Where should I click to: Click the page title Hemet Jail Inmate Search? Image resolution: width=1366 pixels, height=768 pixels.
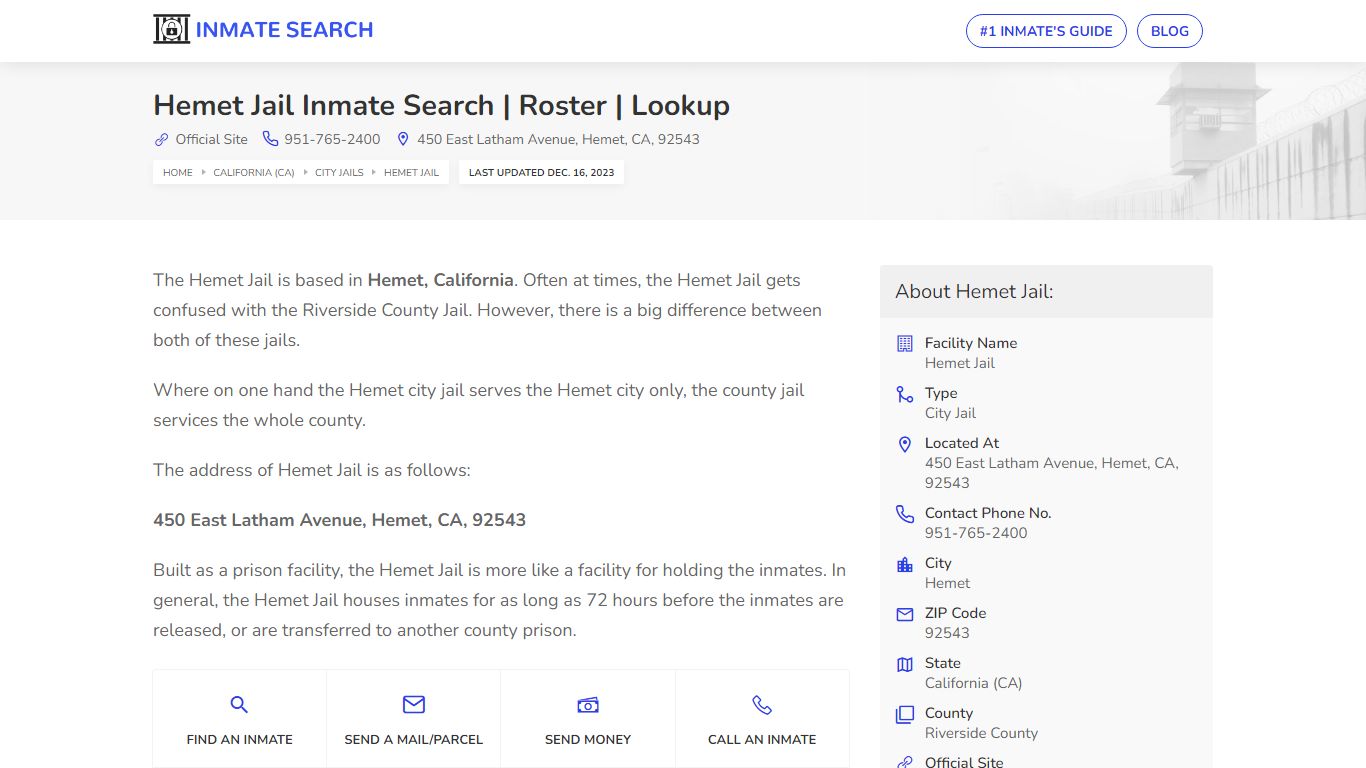441,105
